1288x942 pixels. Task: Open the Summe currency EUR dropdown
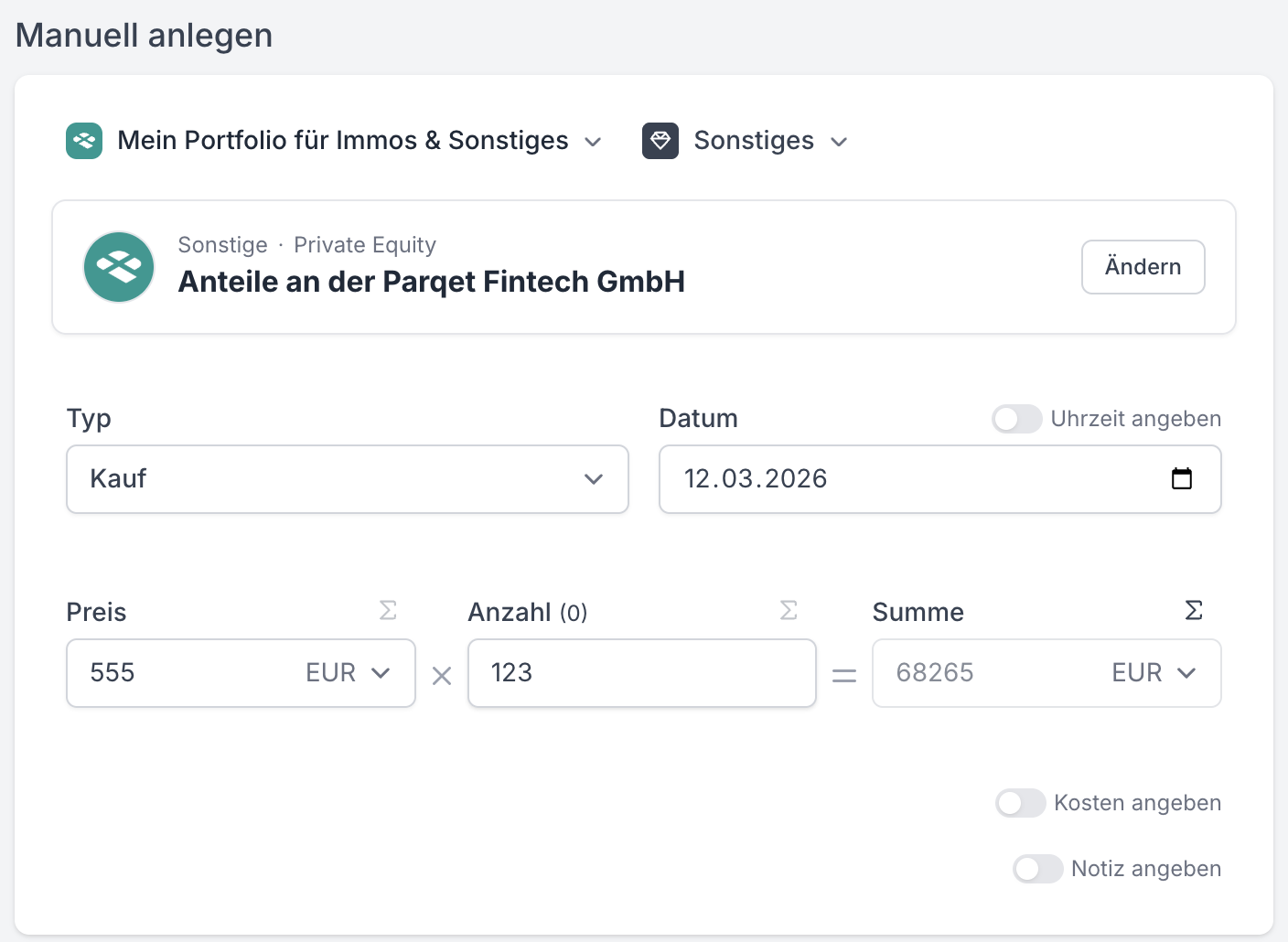[1154, 673]
